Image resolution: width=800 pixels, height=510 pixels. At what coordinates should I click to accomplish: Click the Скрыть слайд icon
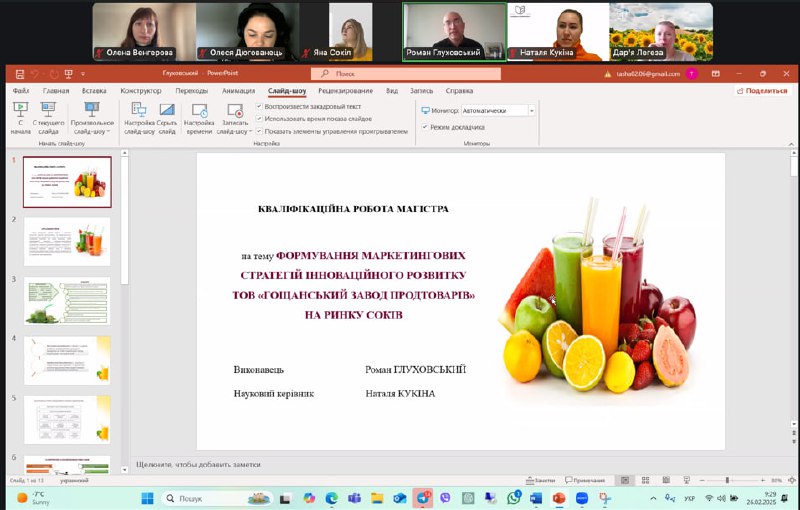pyautogui.click(x=166, y=112)
